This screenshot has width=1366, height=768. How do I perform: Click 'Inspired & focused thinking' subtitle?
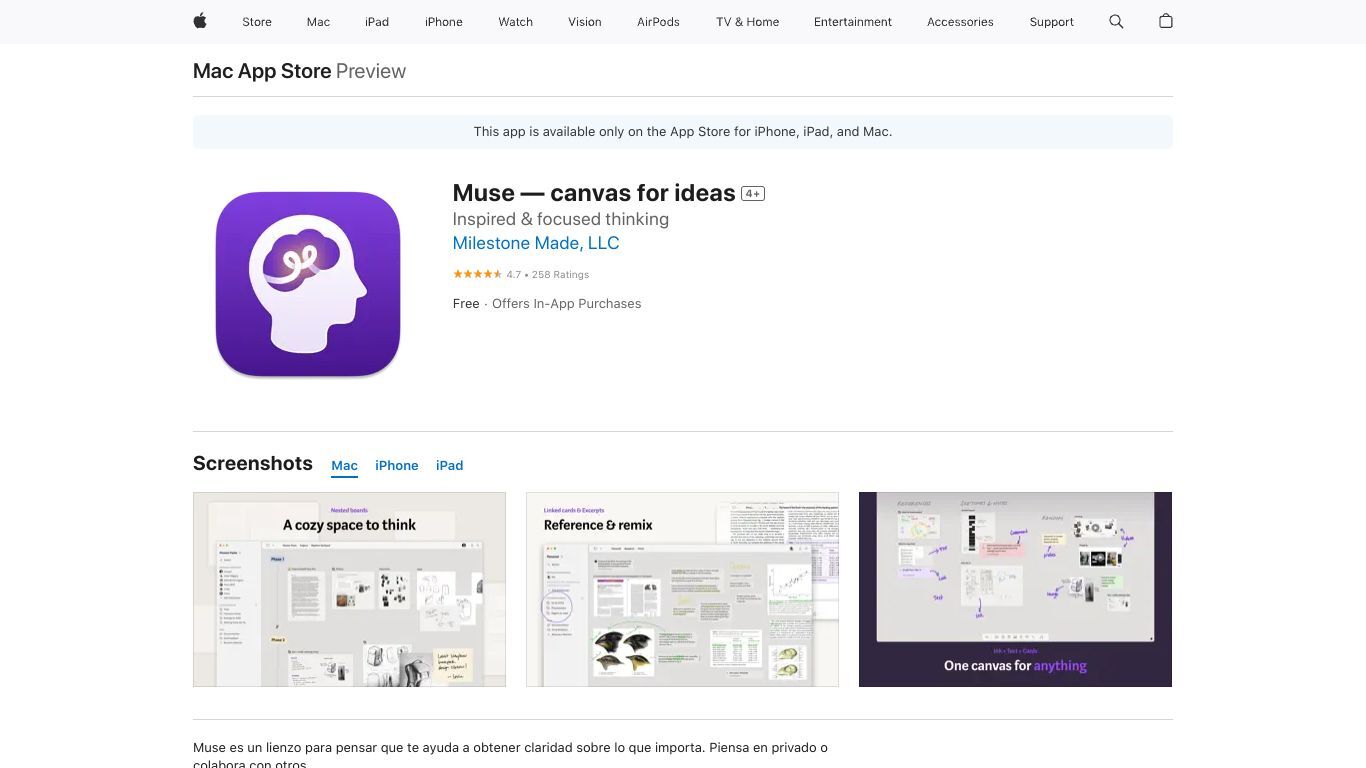point(561,219)
